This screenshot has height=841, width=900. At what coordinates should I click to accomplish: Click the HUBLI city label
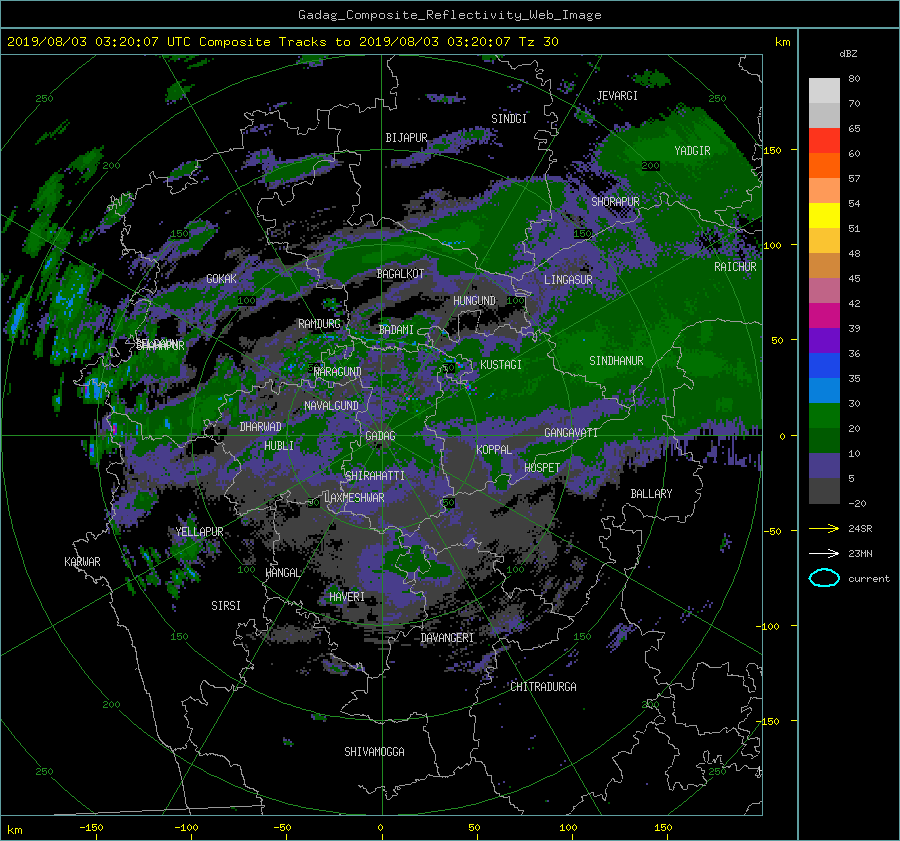pyautogui.click(x=278, y=446)
